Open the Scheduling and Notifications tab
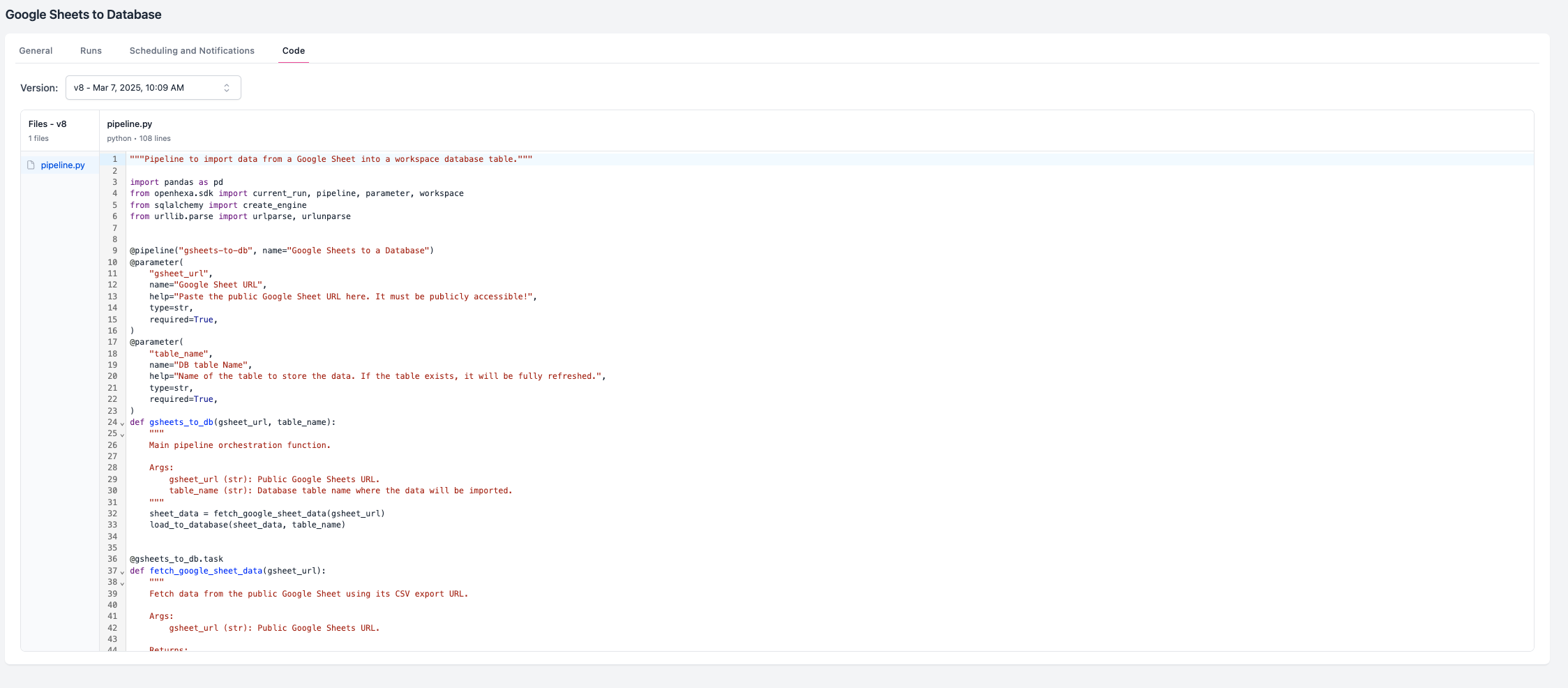Image resolution: width=1568 pixels, height=688 pixels. (x=191, y=50)
